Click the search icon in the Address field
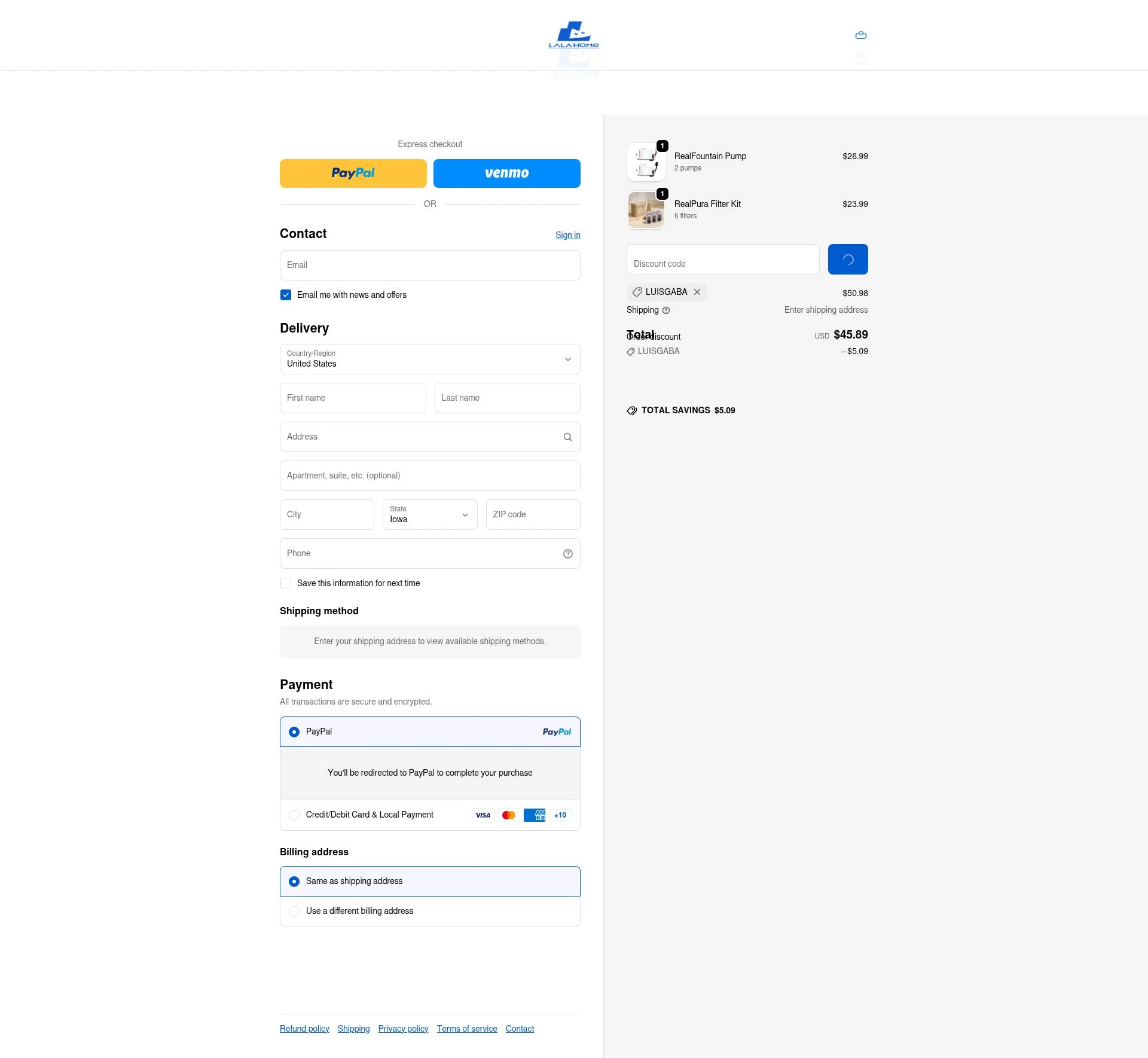1148x1058 pixels. (x=567, y=437)
